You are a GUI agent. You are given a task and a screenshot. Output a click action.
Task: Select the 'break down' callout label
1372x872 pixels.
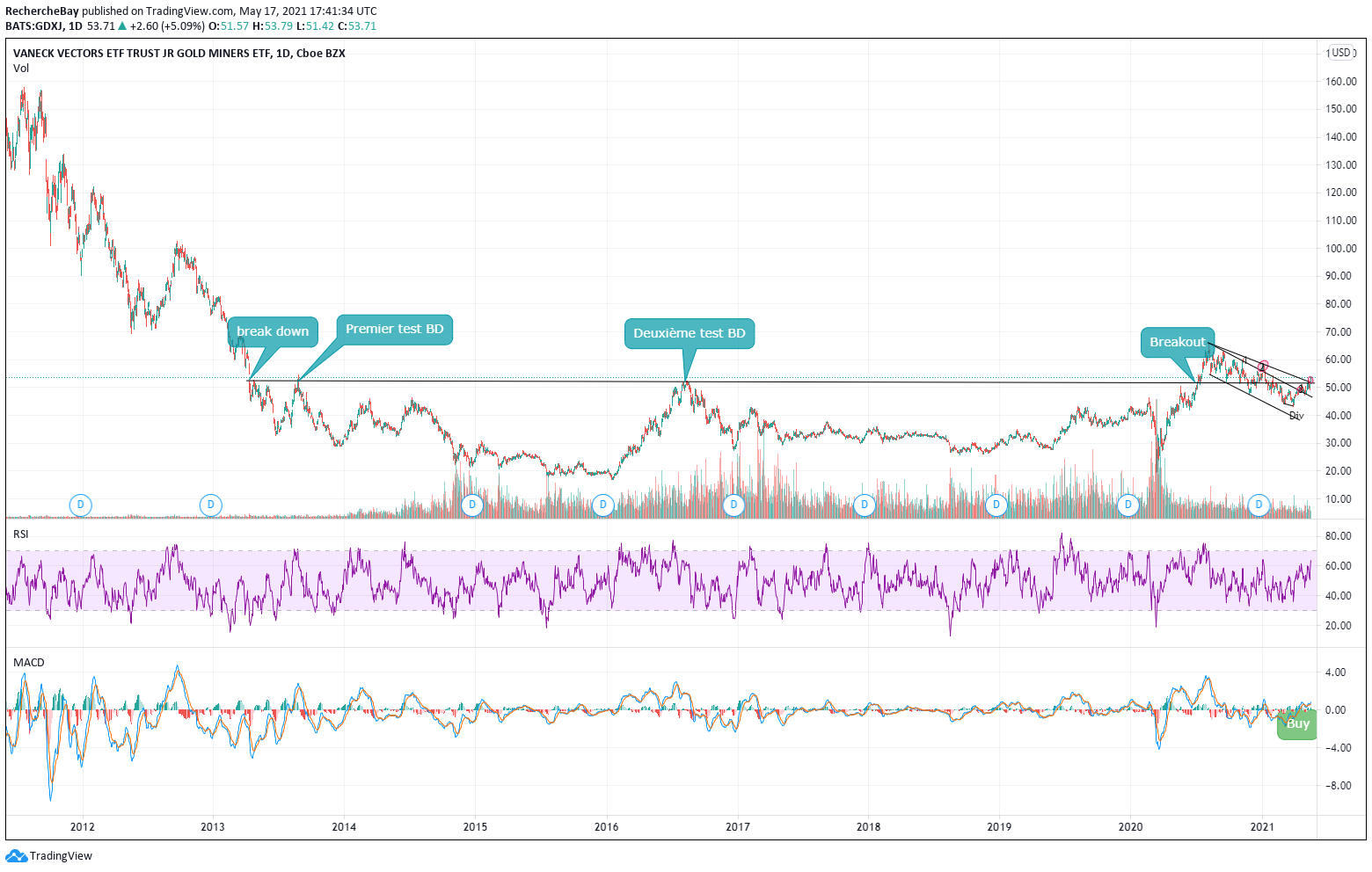click(273, 331)
